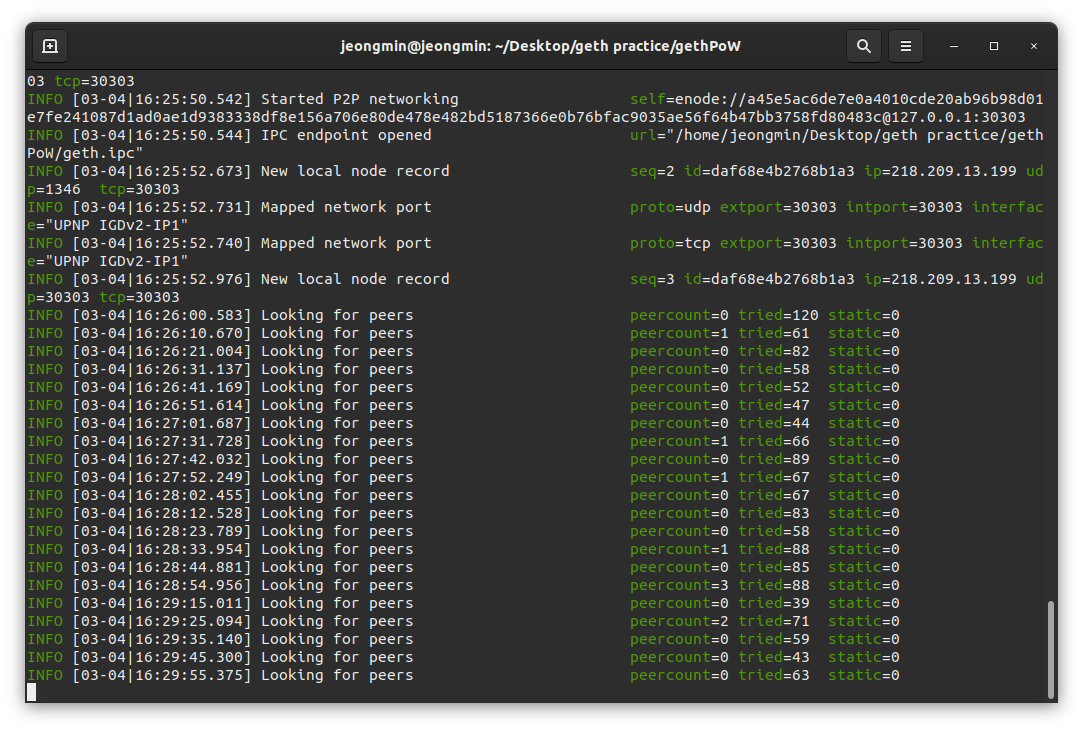
Task: Click the proto=tcp mapped port entry
Action: 670,243
